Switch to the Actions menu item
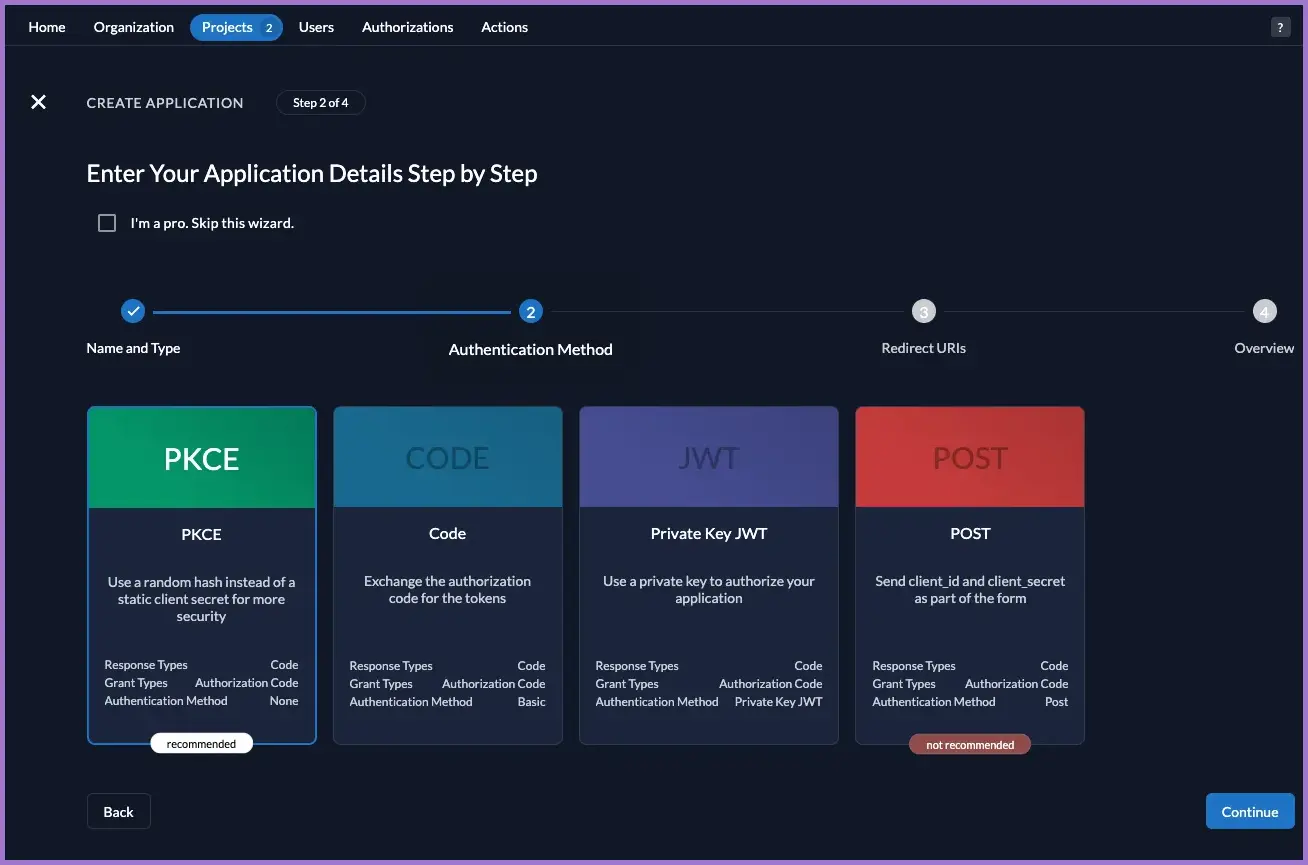 (504, 27)
